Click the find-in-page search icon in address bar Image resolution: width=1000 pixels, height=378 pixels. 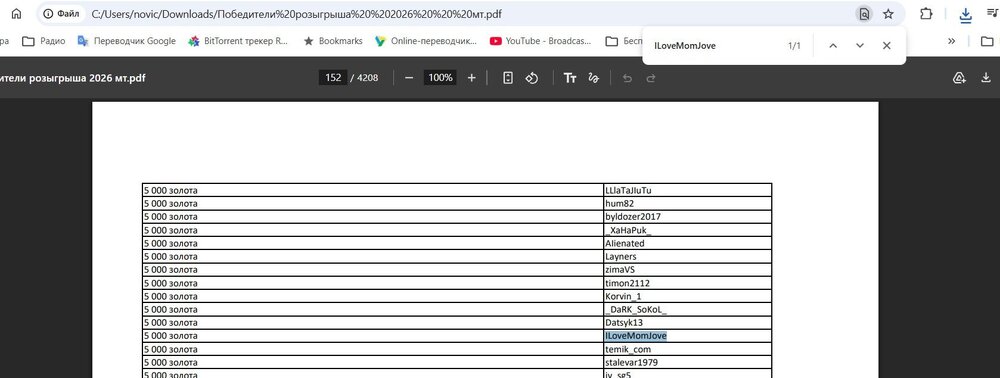tap(864, 14)
